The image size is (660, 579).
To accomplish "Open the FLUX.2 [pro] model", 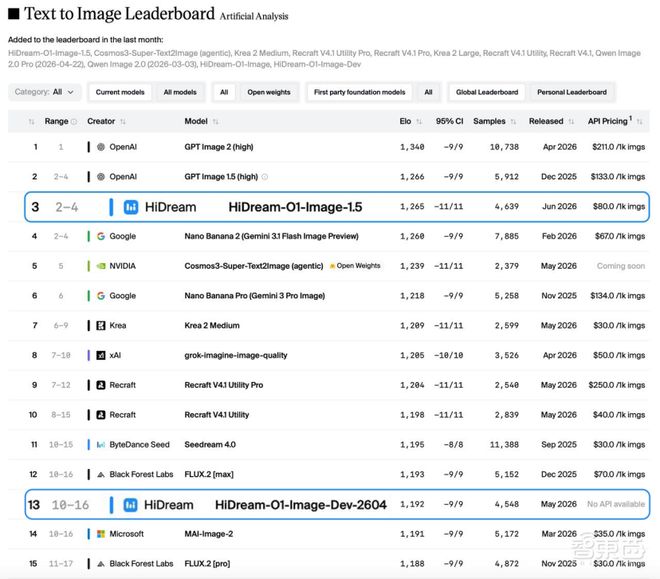I will (207, 564).
